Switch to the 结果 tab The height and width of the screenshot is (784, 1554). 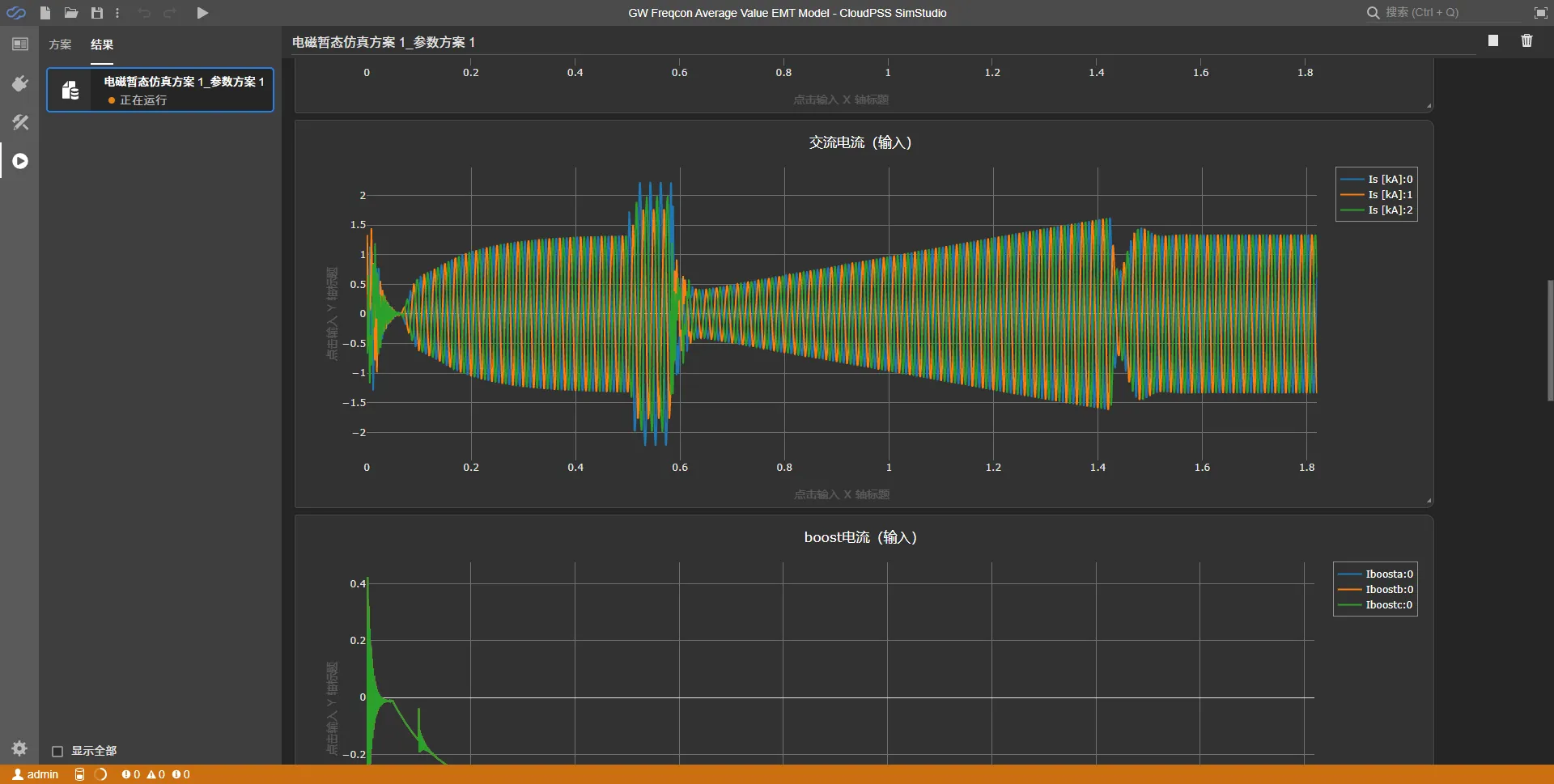pos(102,44)
